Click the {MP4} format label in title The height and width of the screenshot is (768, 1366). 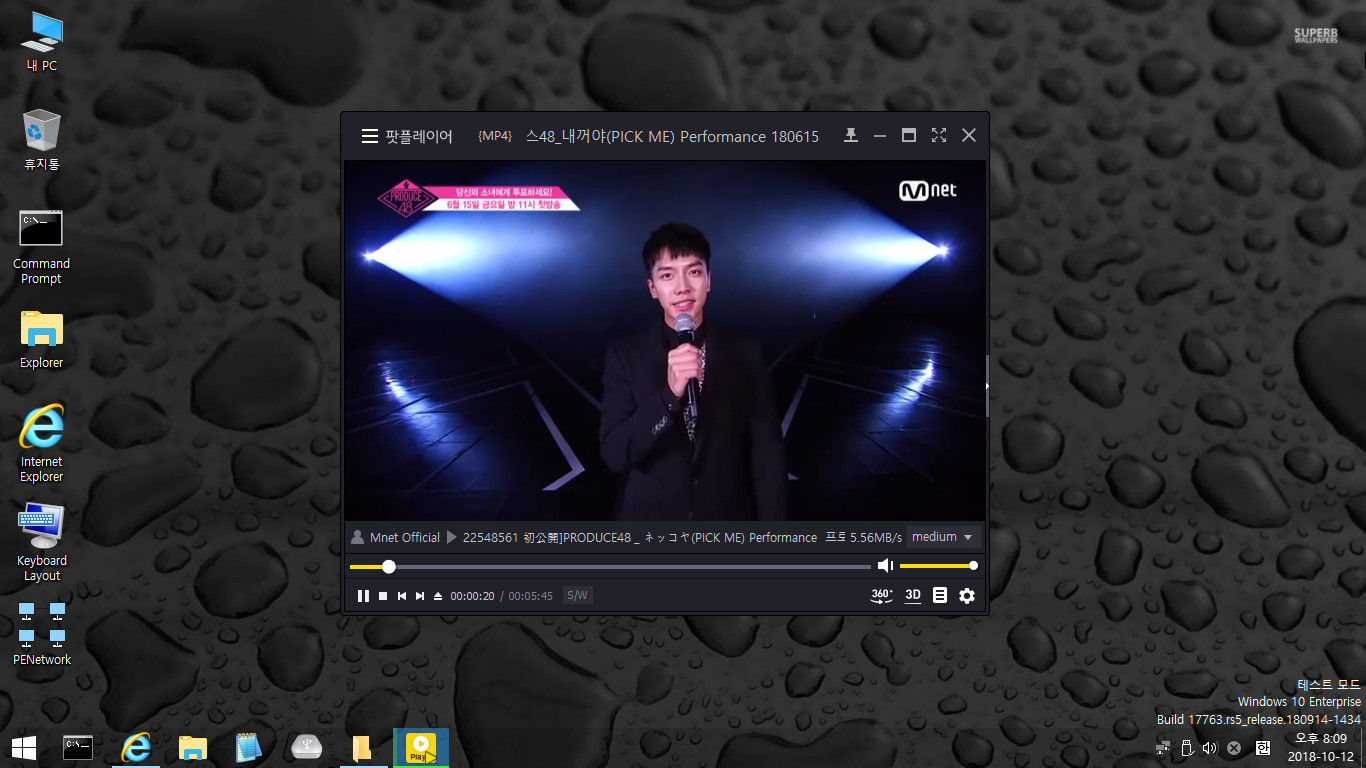click(495, 136)
